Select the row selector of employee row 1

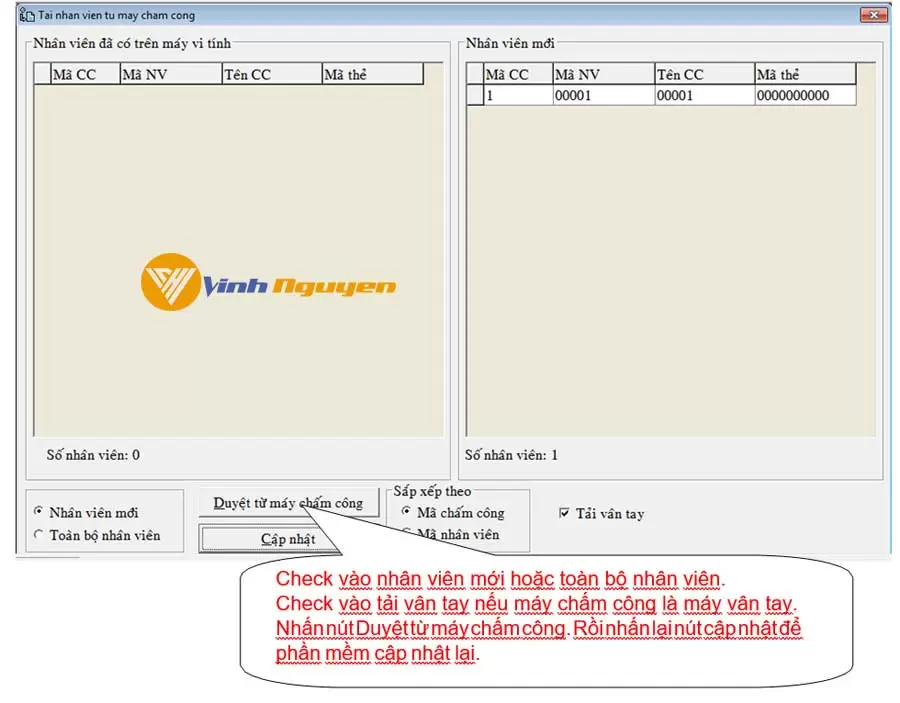pyautogui.click(x=475, y=95)
